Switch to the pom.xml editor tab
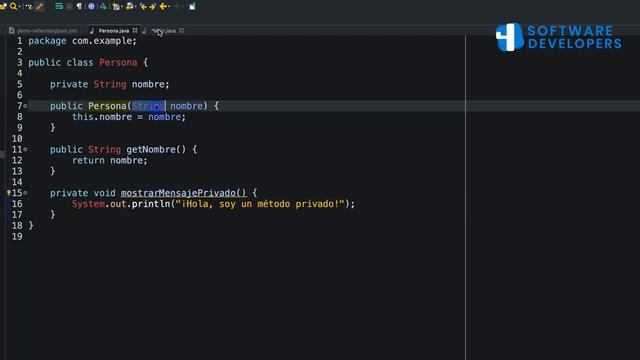This screenshot has height=360, width=640. coord(43,31)
